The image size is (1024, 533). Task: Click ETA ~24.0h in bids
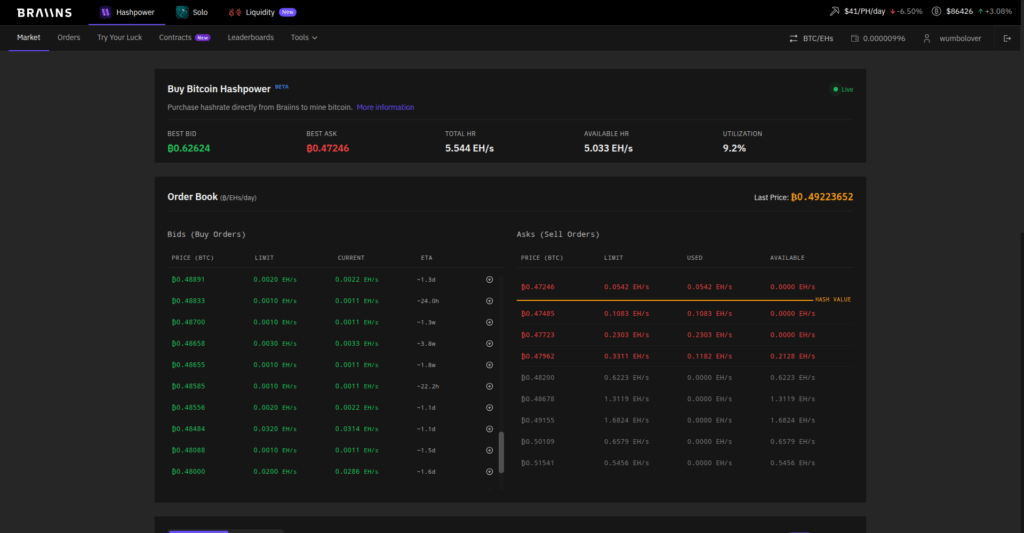pyautogui.click(x=428, y=301)
